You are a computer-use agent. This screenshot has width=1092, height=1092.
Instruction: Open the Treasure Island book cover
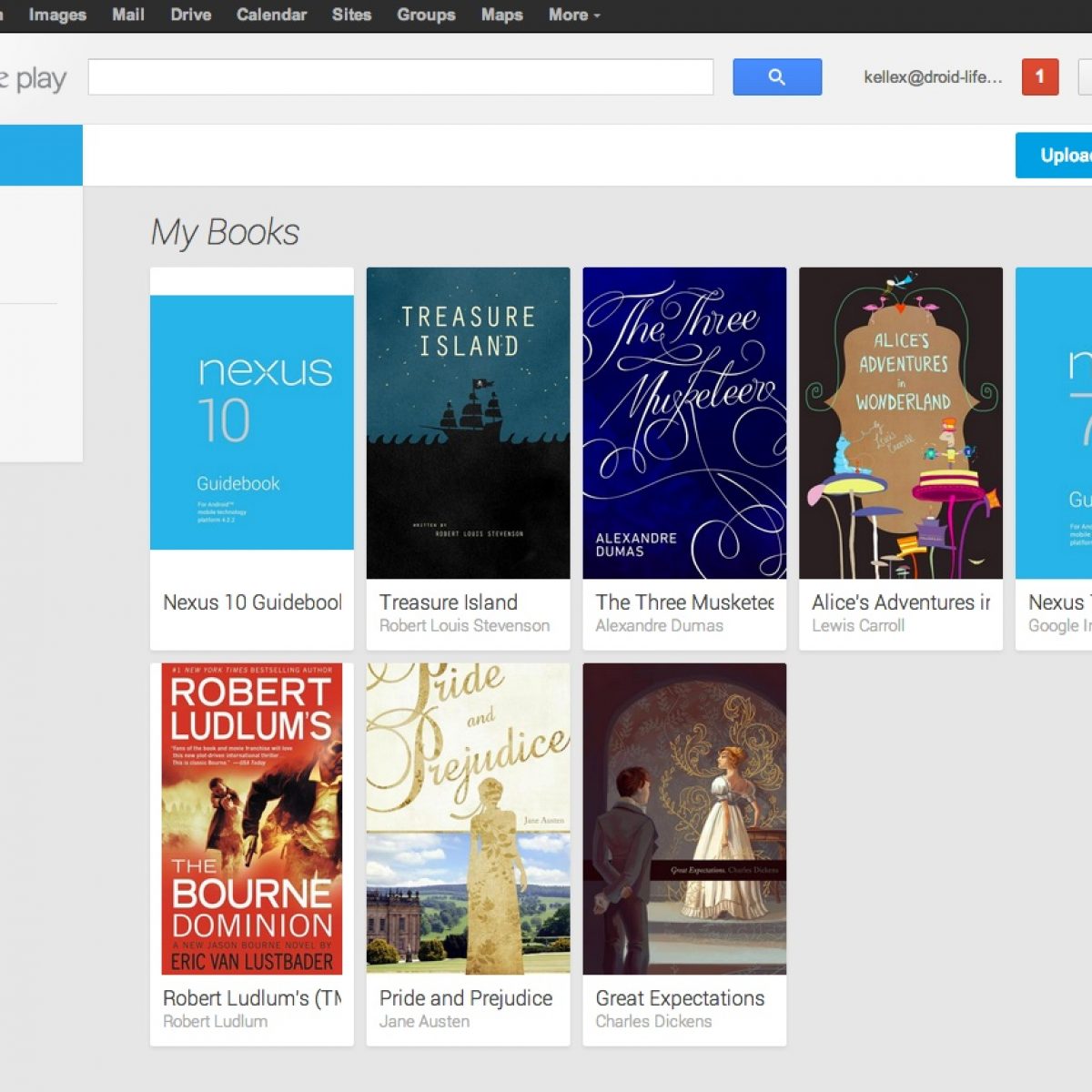click(x=468, y=422)
